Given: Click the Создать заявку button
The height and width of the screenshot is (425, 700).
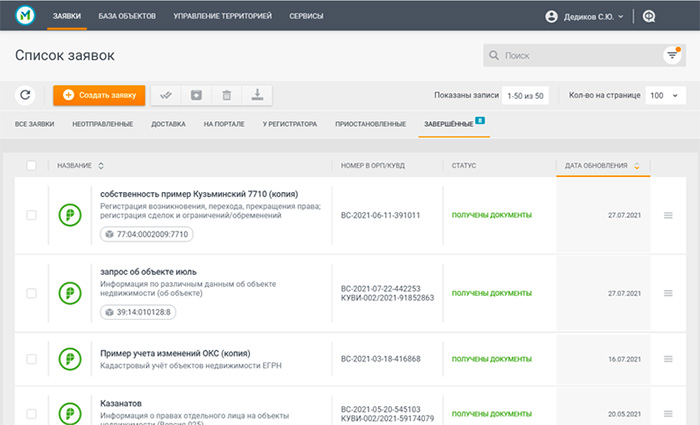Looking at the screenshot, I should [x=99, y=95].
